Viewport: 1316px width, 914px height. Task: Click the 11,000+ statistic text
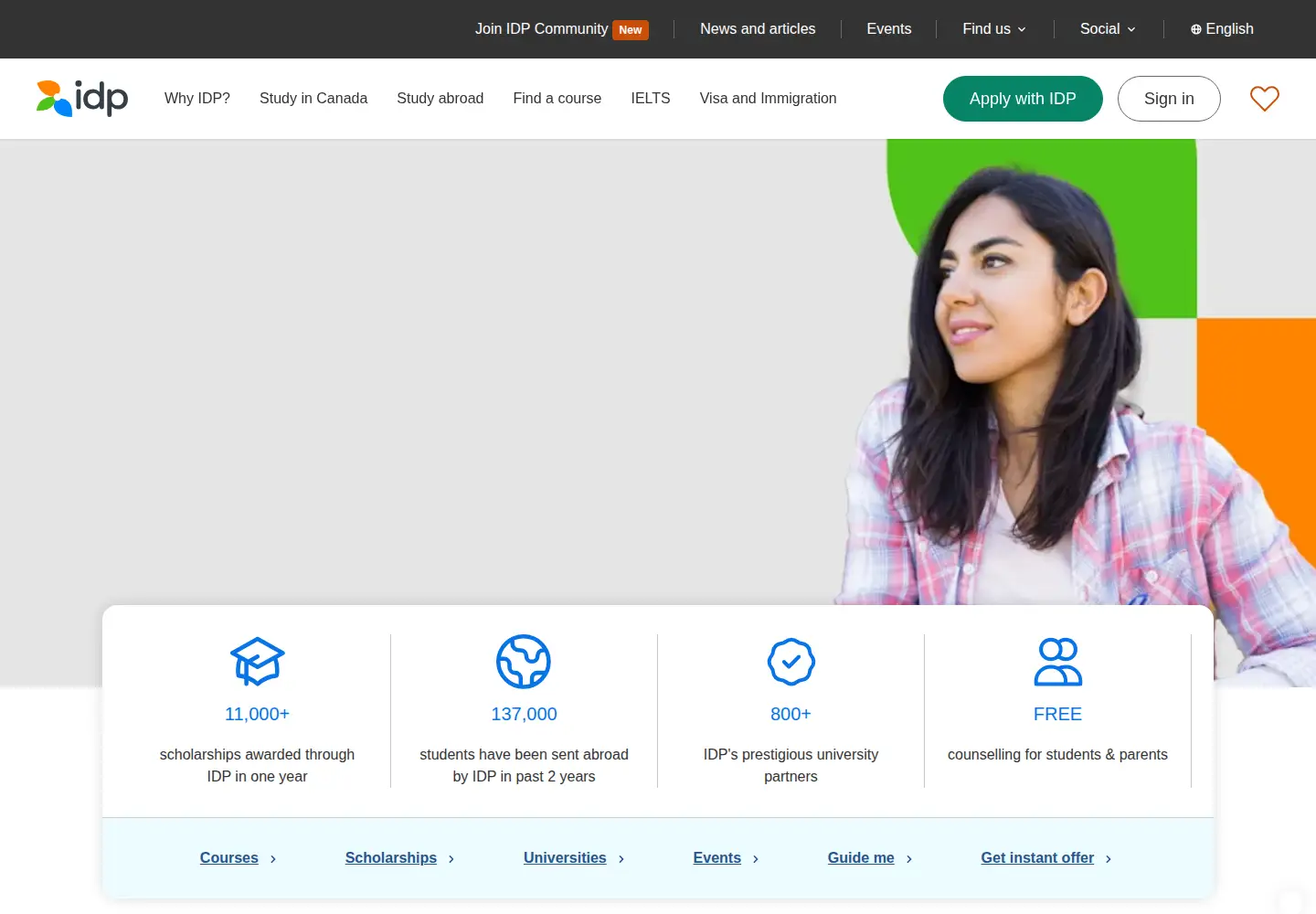tap(257, 715)
